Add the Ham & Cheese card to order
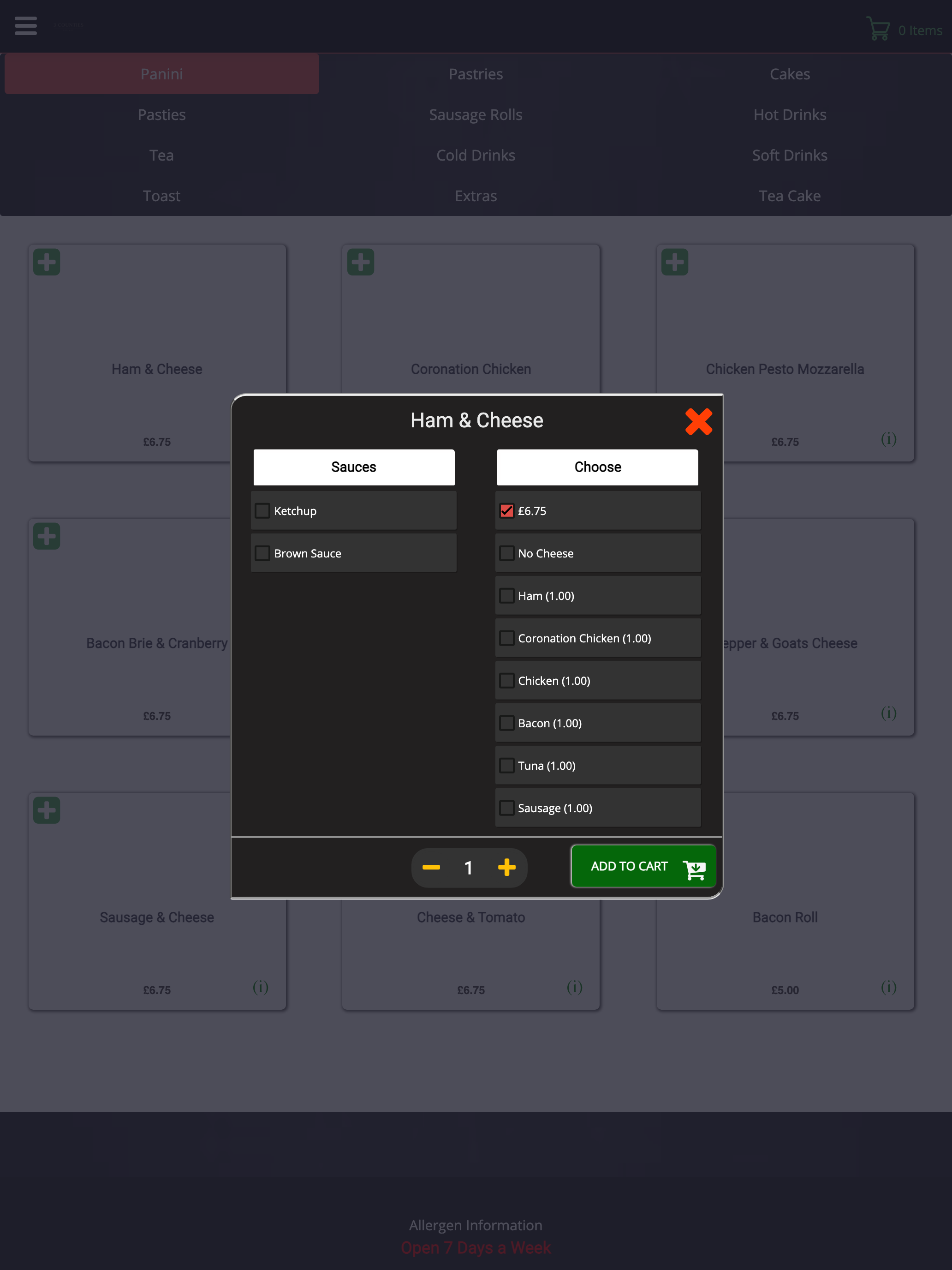Screen dimensions: 952x1270 47,263
